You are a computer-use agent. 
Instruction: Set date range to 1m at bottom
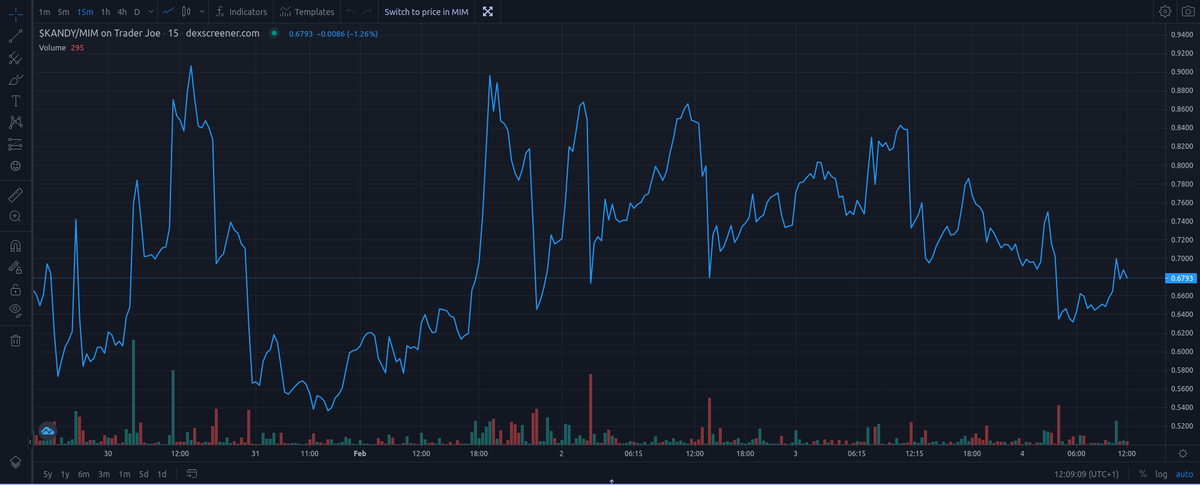124,473
